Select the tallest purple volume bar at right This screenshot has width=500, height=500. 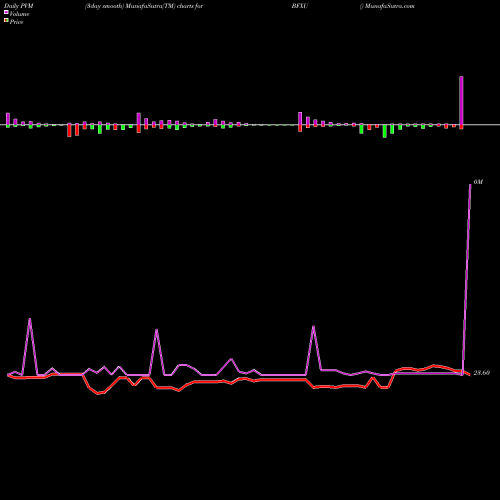point(461,101)
